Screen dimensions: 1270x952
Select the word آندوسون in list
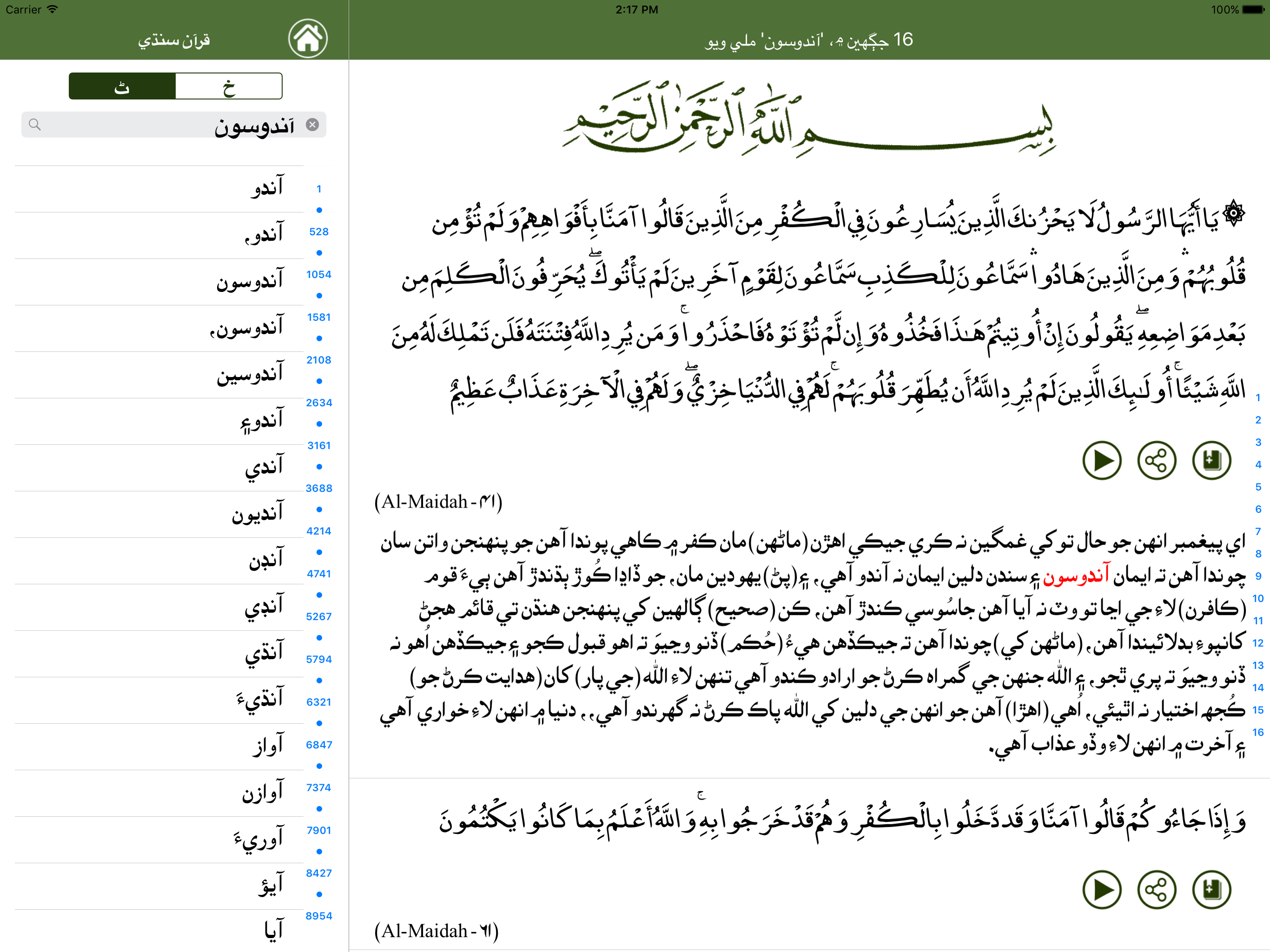(x=159, y=282)
